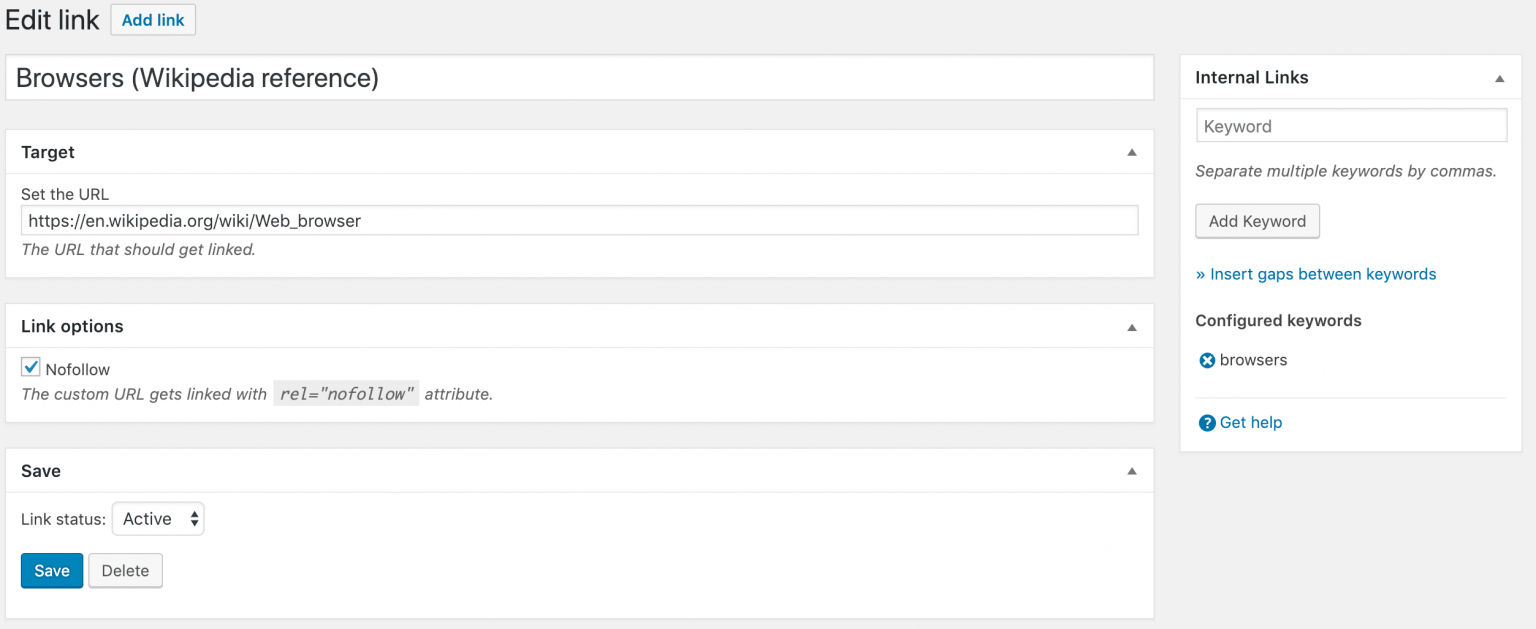Collapse the Internal Links panel

click(1499, 77)
